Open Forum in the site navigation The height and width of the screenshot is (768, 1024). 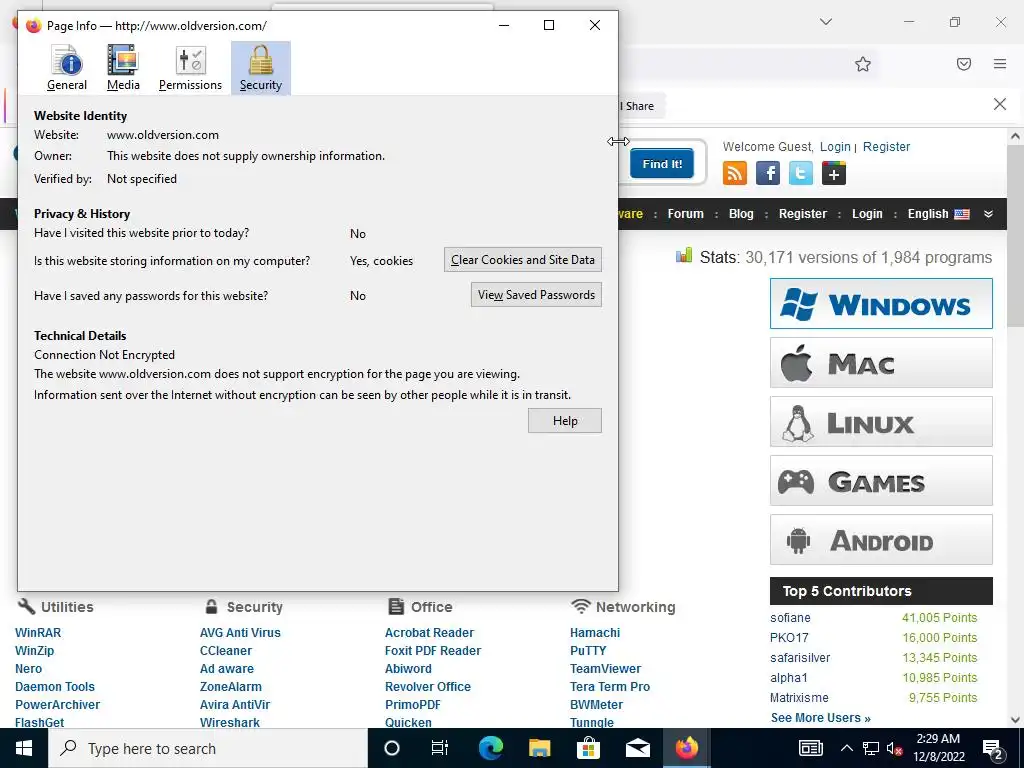pyautogui.click(x=685, y=214)
